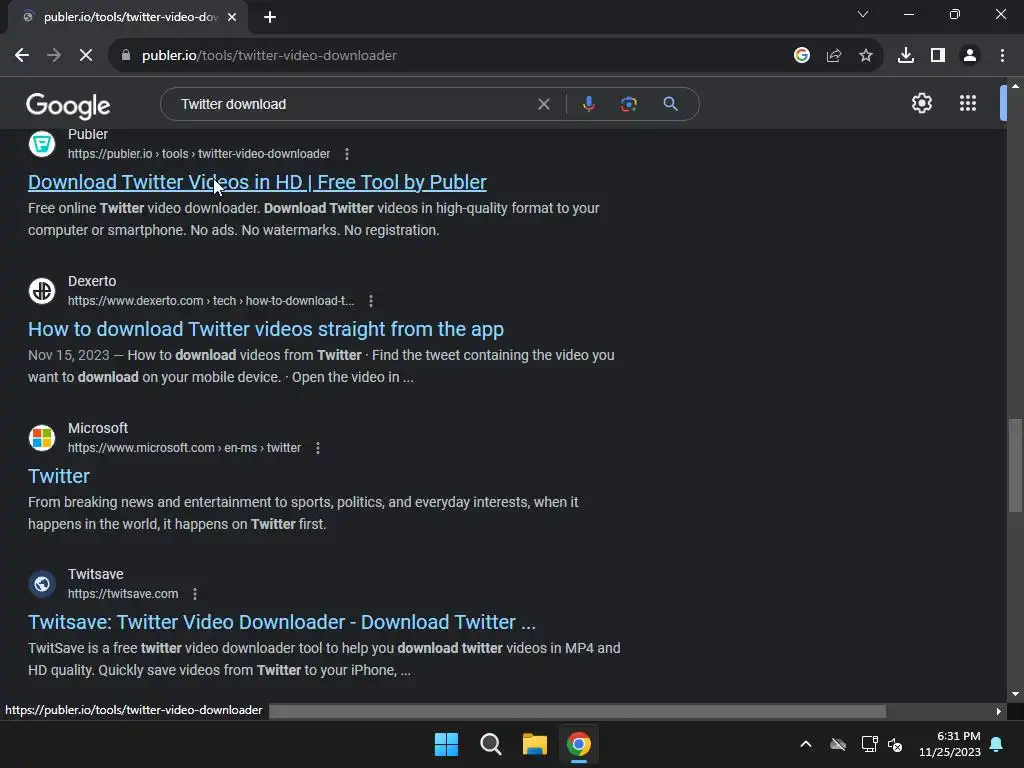Image resolution: width=1024 pixels, height=768 pixels.
Task: Click the muted volume tray icon
Action: [895, 744]
